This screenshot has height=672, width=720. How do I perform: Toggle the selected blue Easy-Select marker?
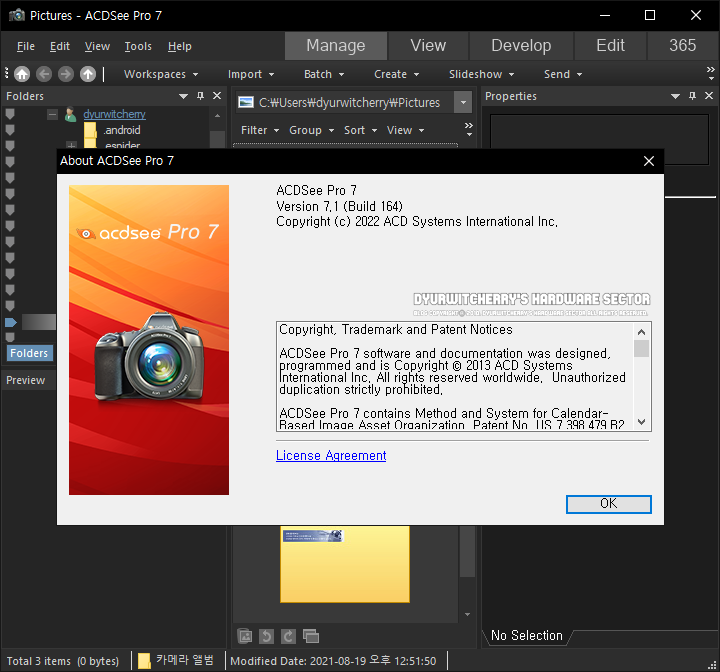(11, 322)
